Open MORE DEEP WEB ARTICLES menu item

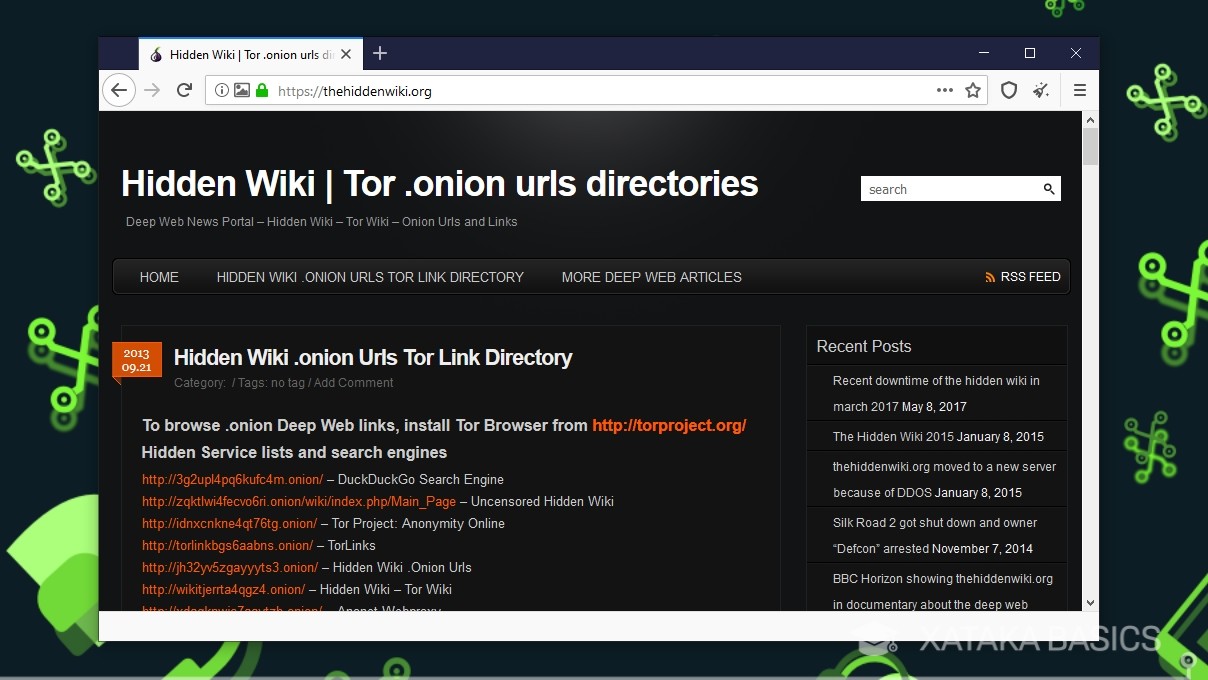[651, 277]
